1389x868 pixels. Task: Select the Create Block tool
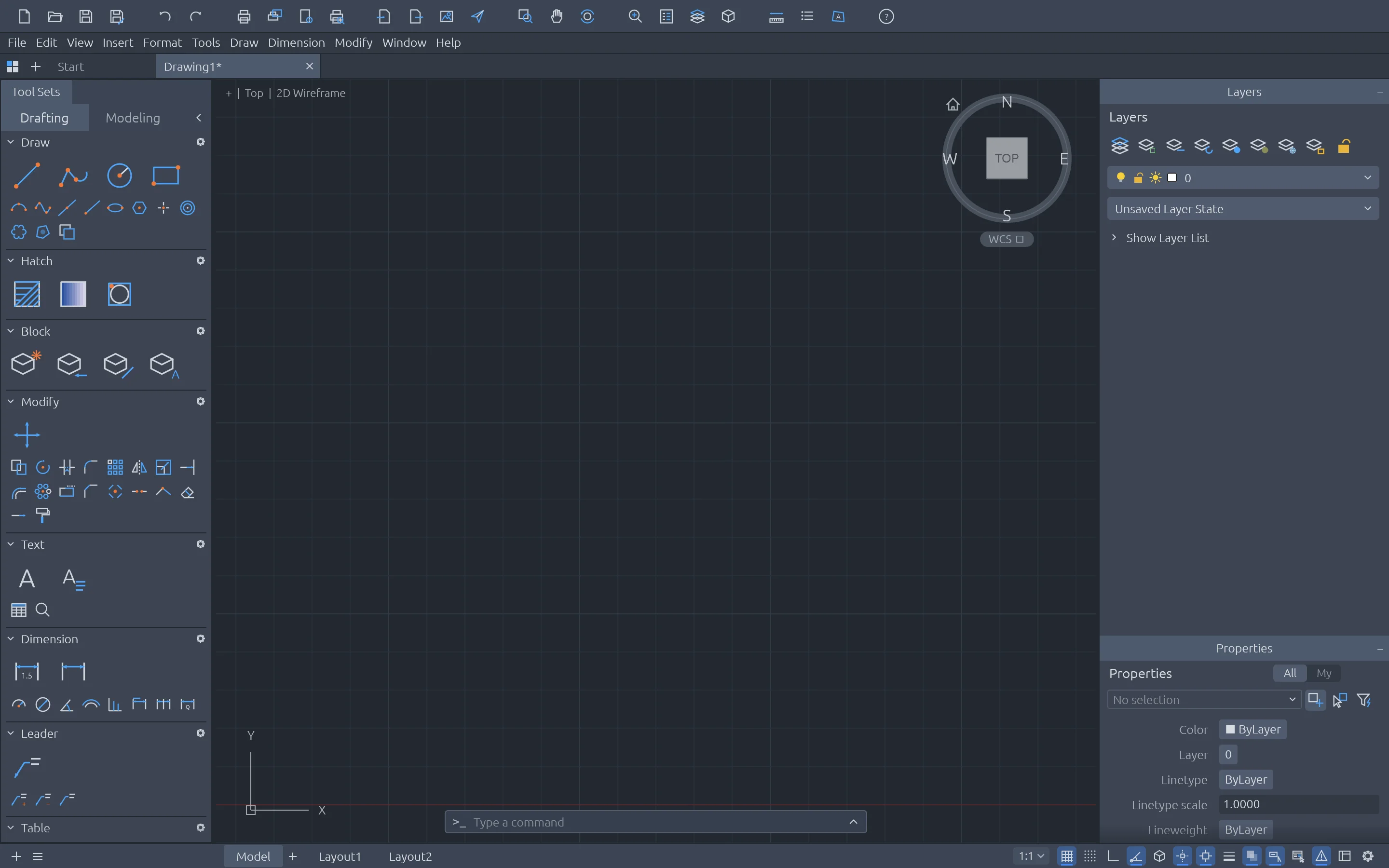click(x=27, y=364)
